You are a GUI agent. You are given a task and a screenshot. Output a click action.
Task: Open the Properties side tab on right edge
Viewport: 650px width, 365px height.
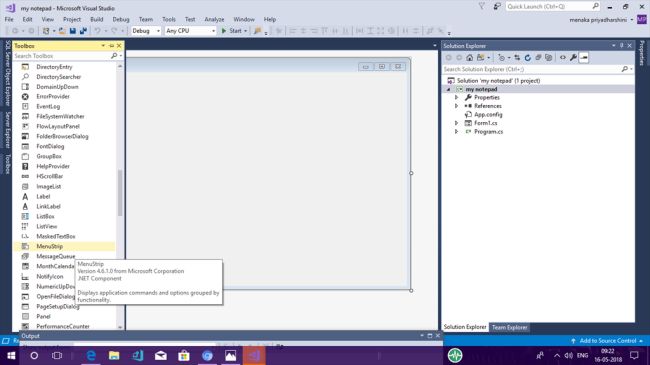(642, 53)
